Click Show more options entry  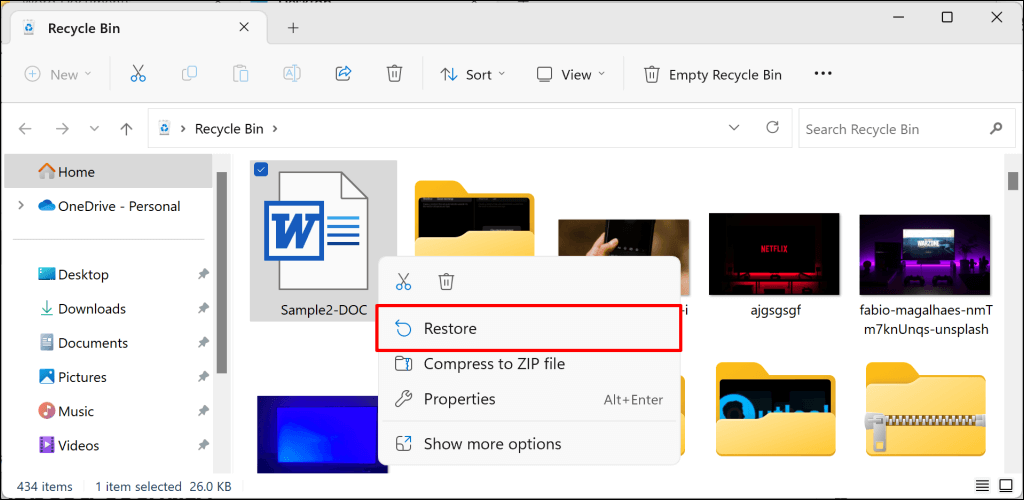coord(529,445)
